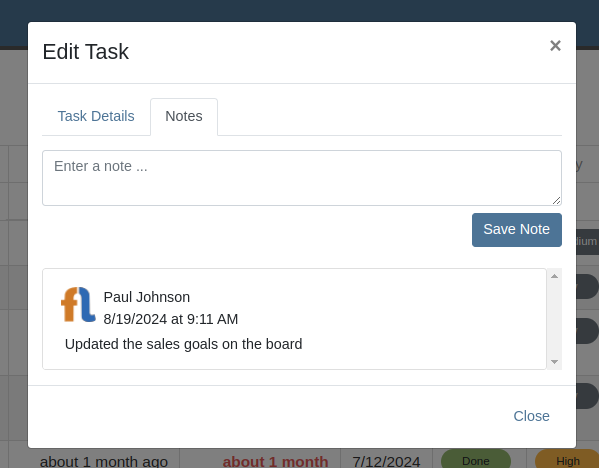Click the green Done status badge
The width and height of the screenshot is (599, 468).
point(476,460)
